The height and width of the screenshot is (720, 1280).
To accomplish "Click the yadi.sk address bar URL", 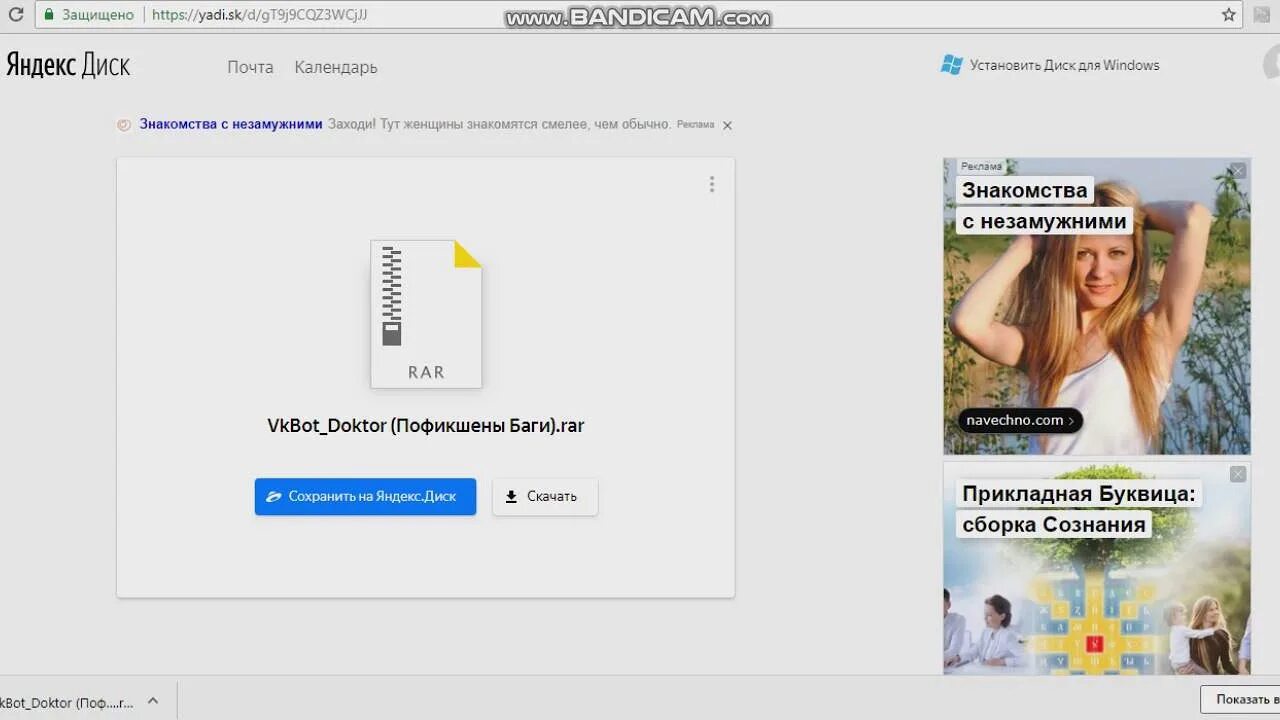I will [x=259, y=14].
